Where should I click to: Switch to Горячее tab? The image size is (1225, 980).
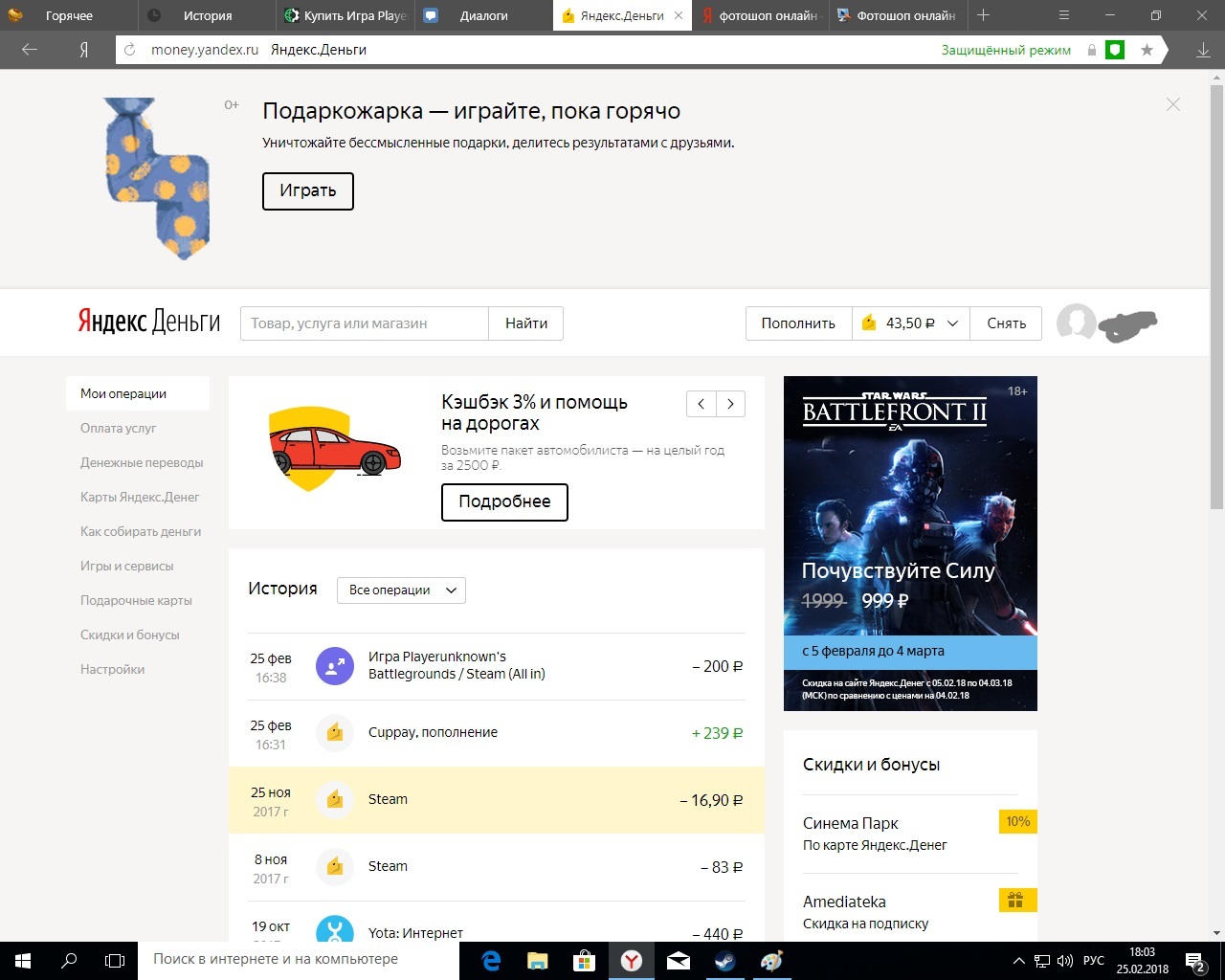[69, 15]
